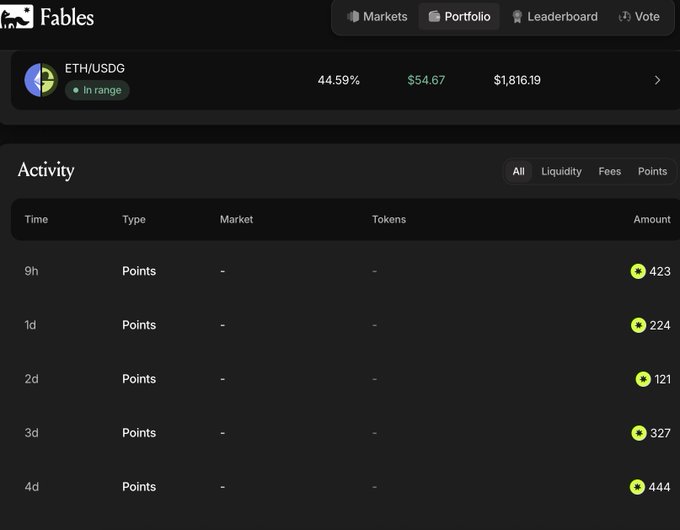The height and width of the screenshot is (530, 680).
Task: Click the ETH/USDG token pair icon
Action: click(41, 80)
